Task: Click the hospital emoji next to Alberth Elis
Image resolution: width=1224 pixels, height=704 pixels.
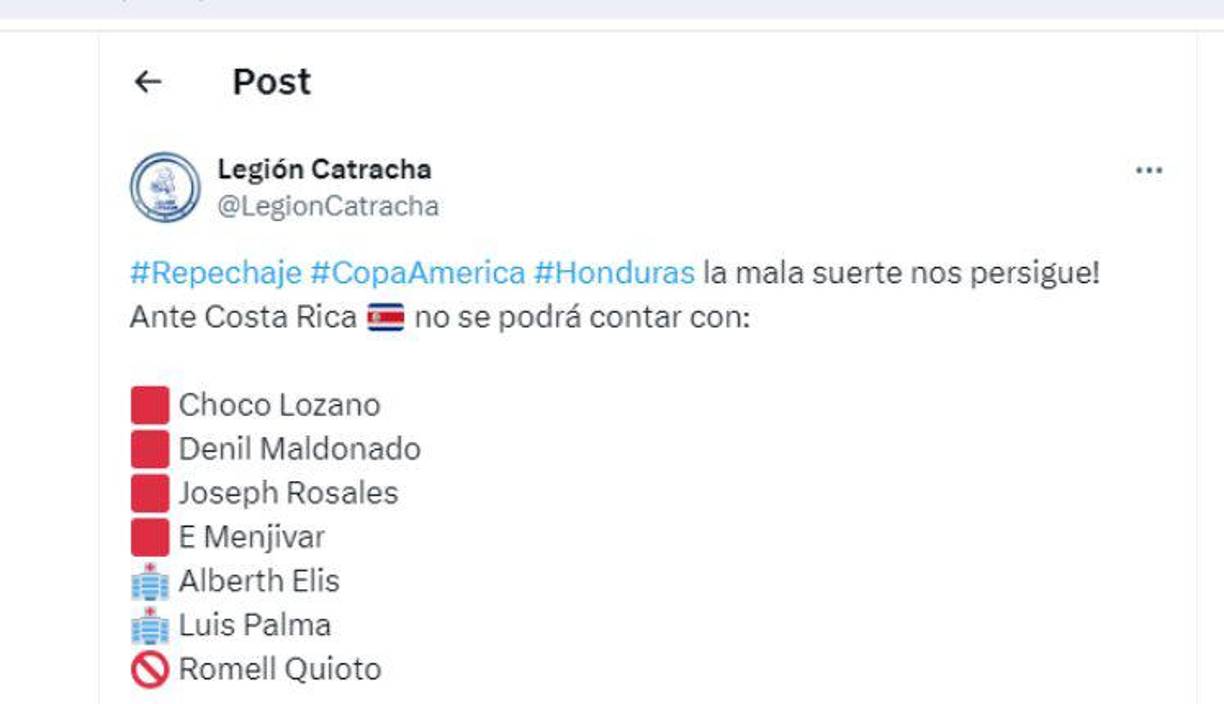Action: (x=150, y=580)
